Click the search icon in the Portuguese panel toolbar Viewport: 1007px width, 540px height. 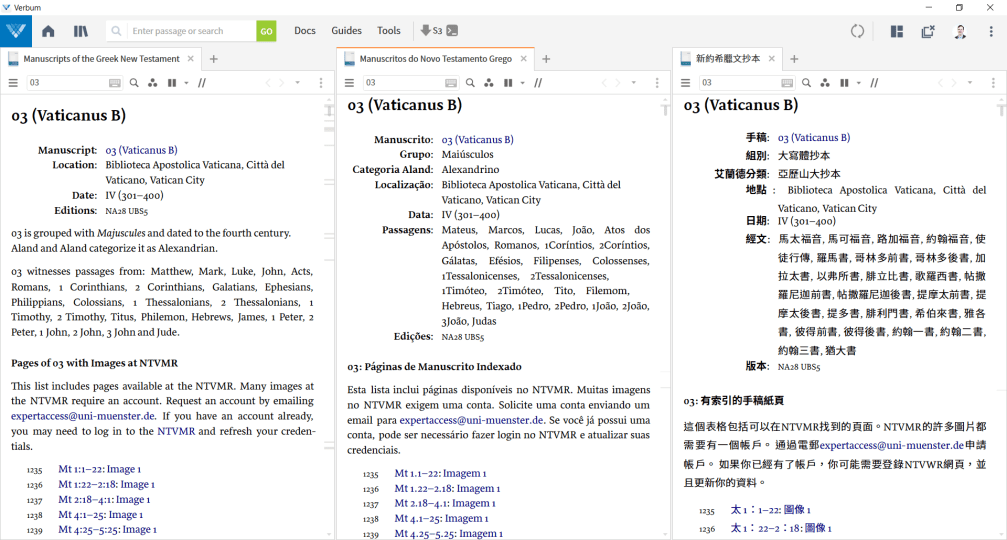click(472, 83)
